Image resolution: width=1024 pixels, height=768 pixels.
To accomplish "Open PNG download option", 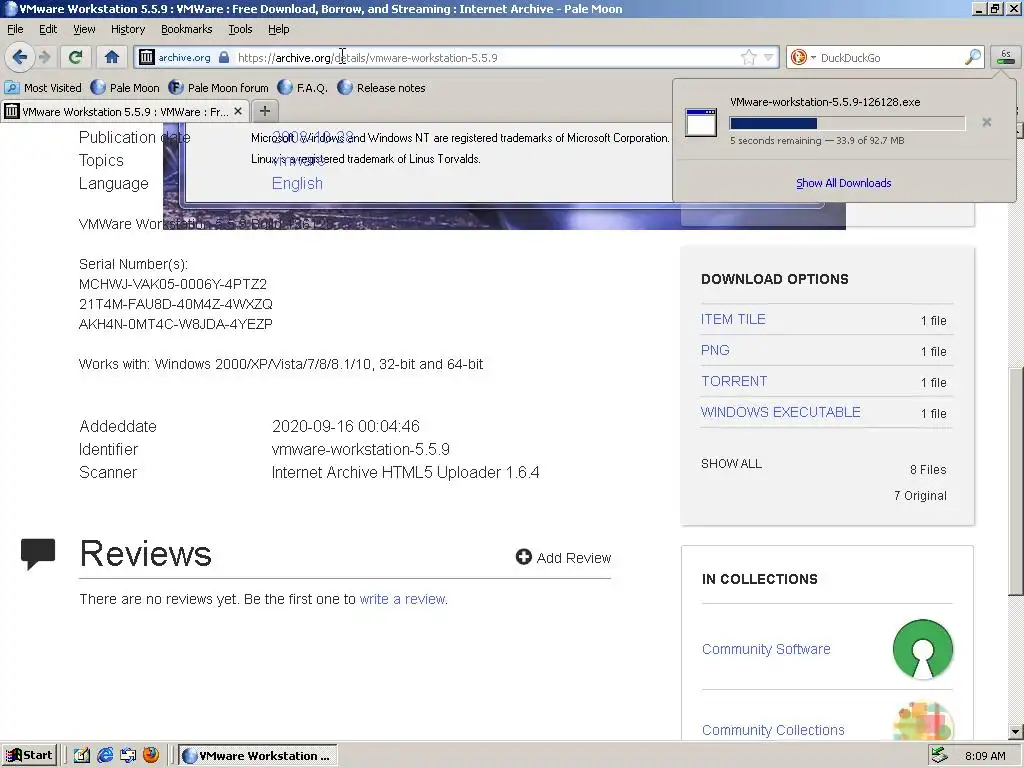I will click(715, 350).
